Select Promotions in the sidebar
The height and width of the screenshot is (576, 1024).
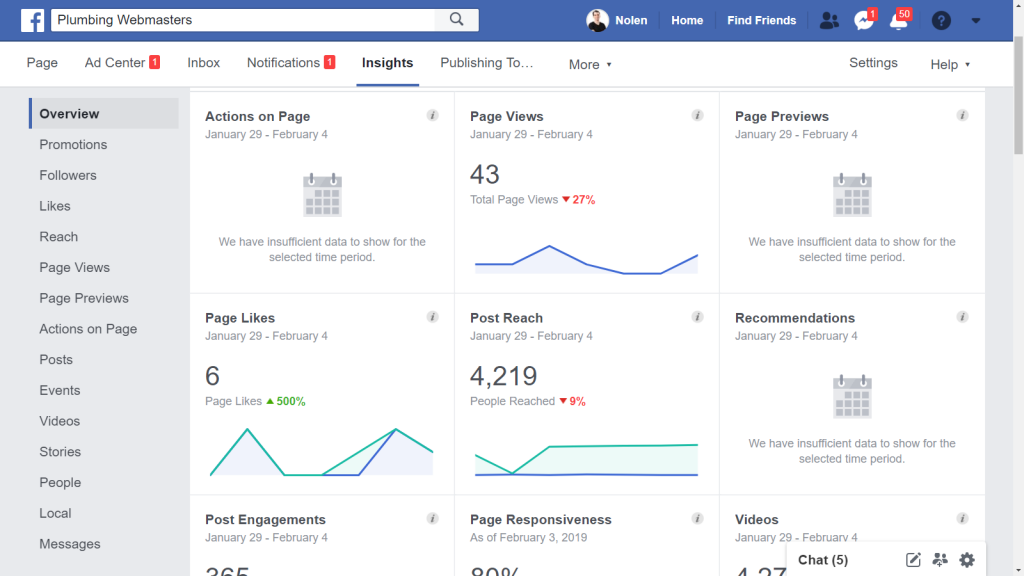click(x=73, y=144)
